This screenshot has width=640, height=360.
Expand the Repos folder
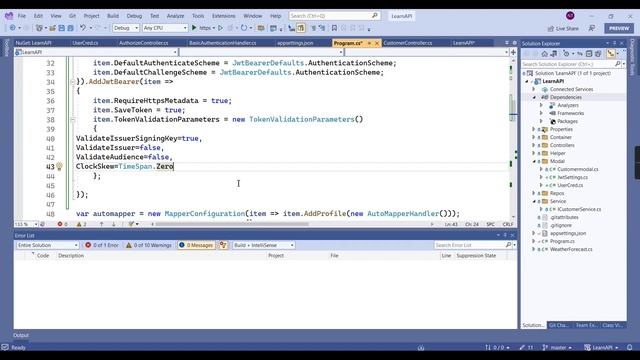(534, 193)
